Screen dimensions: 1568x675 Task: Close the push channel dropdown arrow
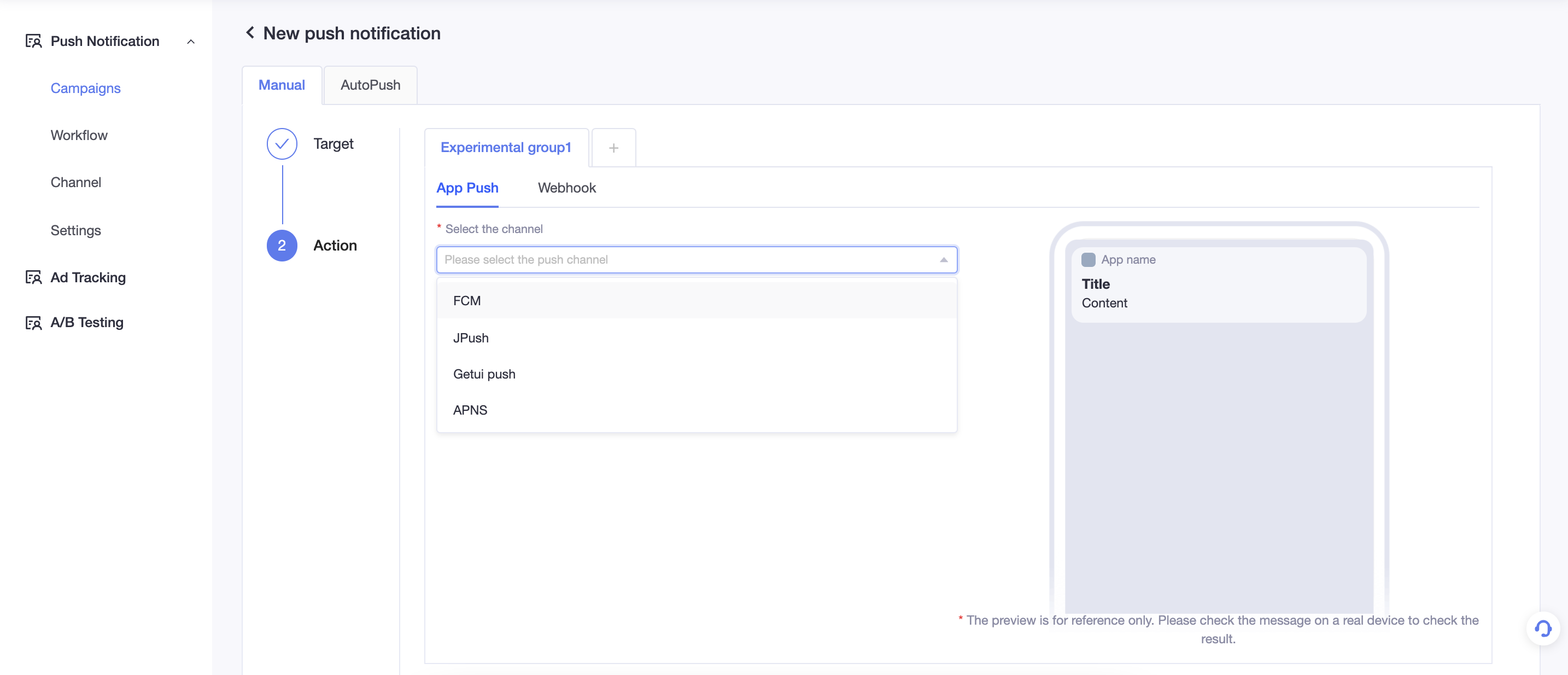tap(944, 259)
